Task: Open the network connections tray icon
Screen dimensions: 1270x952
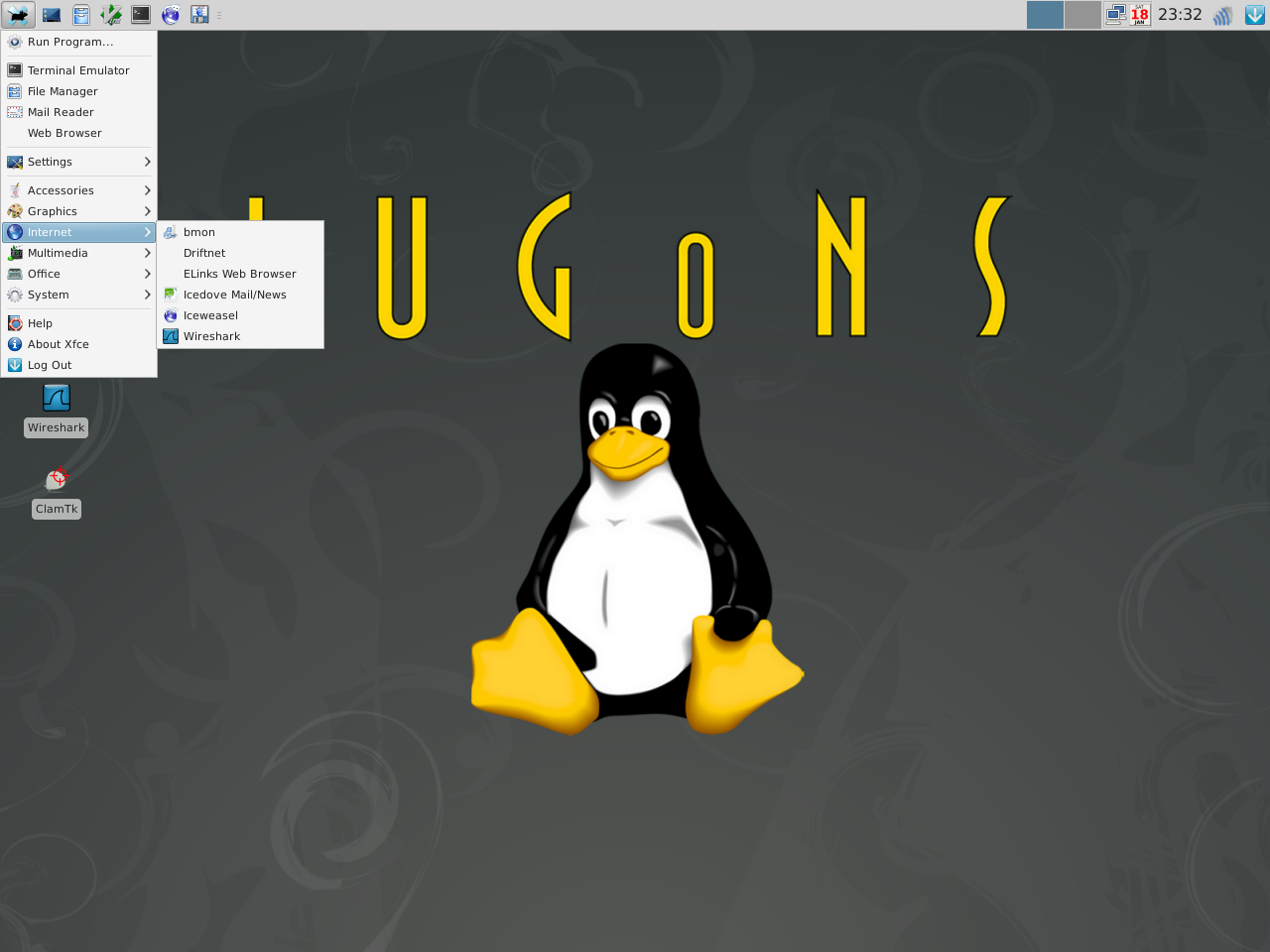Action: [1116, 15]
